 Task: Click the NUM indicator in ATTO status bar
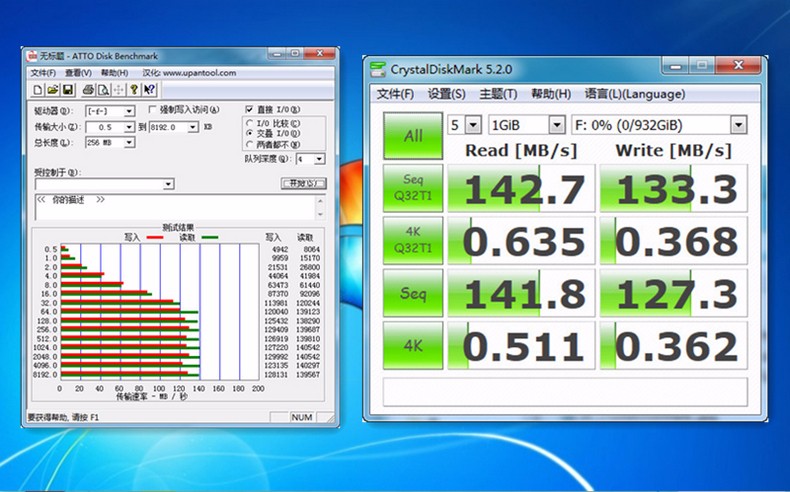pyautogui.click(x=302, y=417)
